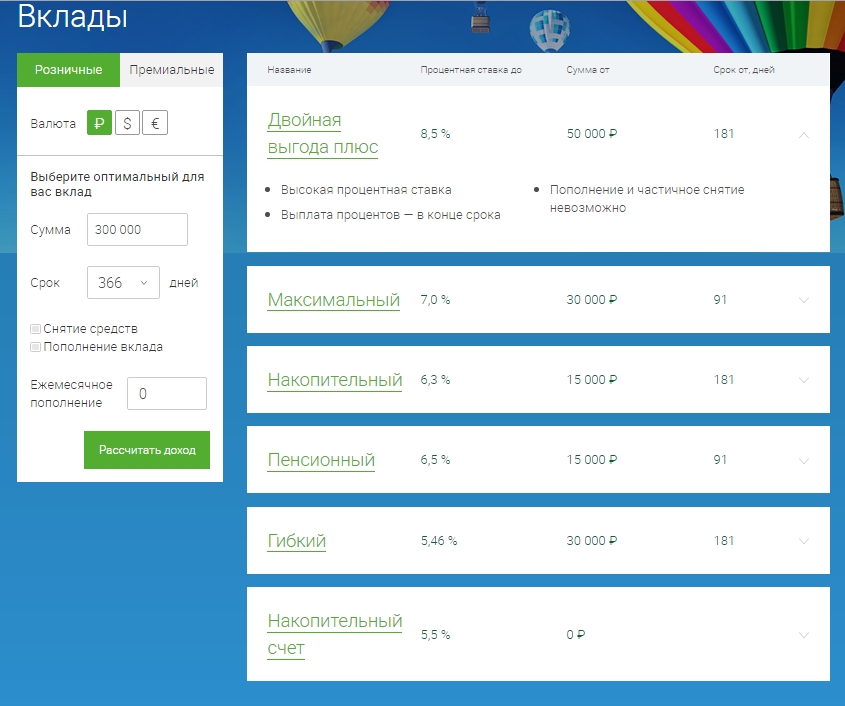
Task: Expand the Максимальный deposit details
Action: coord(804,300)
